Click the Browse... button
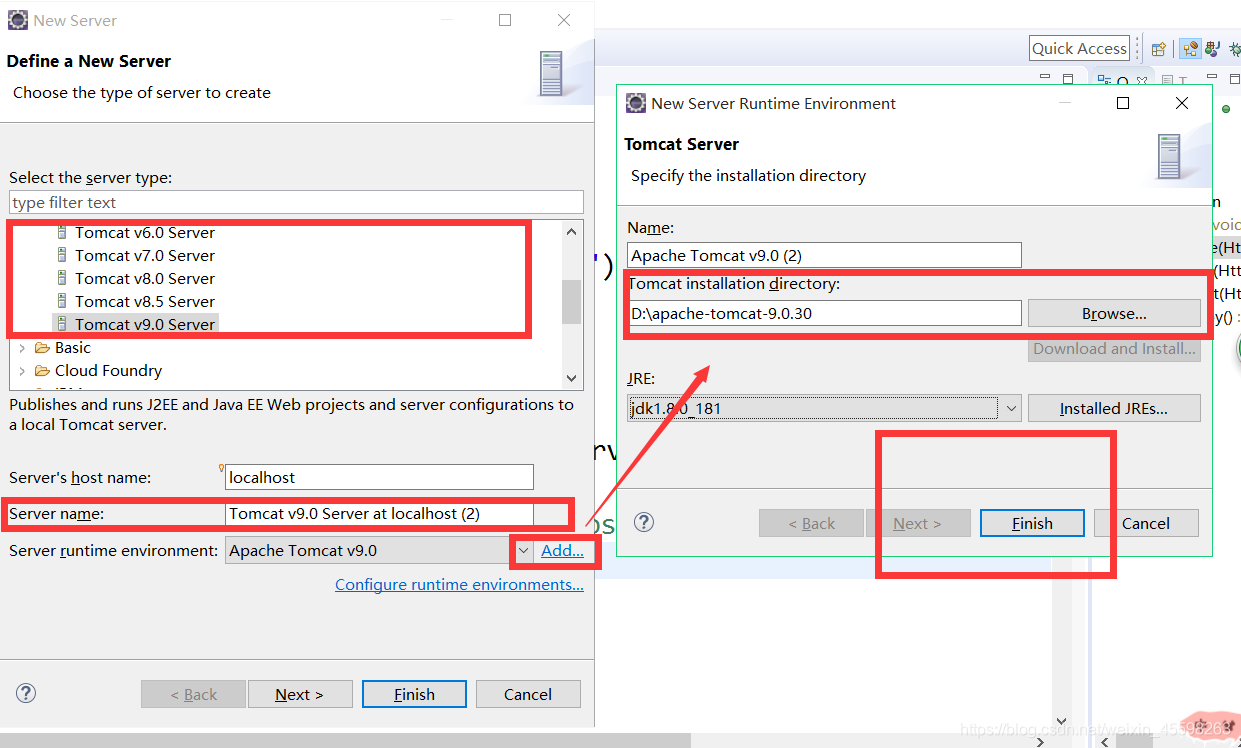This screenshot has width=1241, height=748. 1114,314
